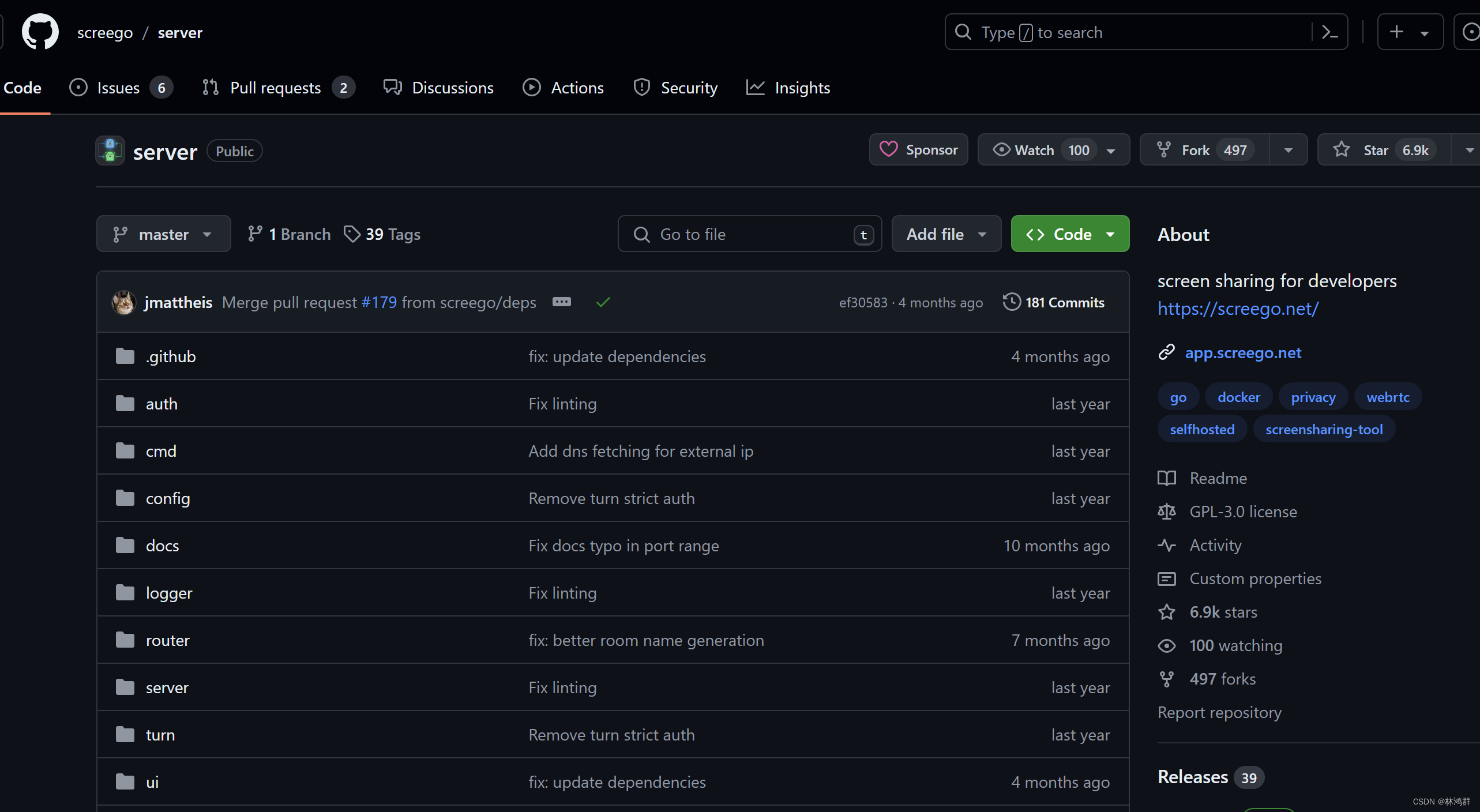Open Releases 39 section
Viewport: 1480px width, 812px height.
1210,777
